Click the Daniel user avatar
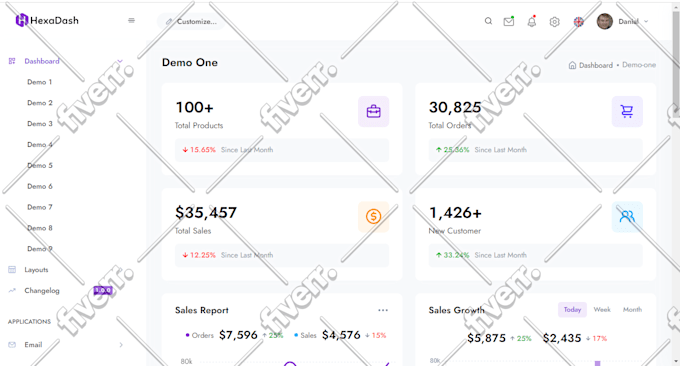 pyautogui.click(x=605, y=21)
